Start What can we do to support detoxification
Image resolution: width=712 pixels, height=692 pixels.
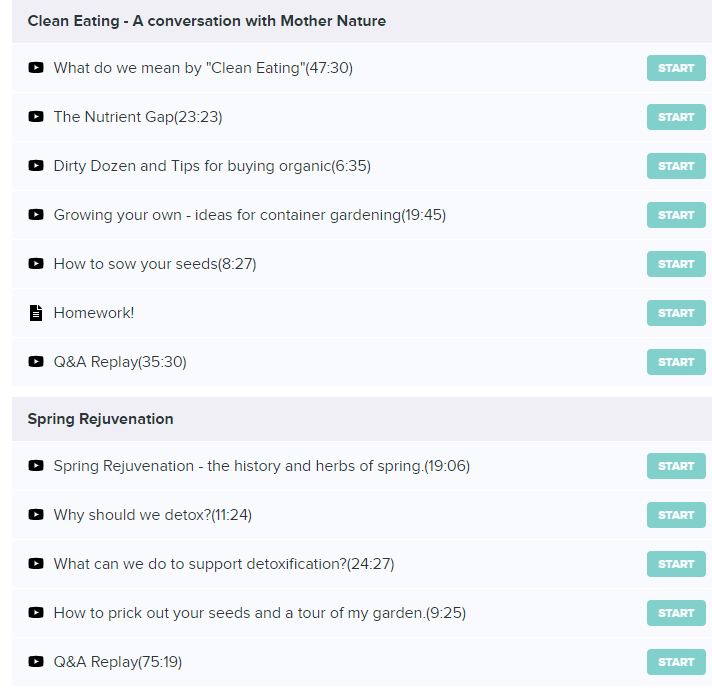tap(676, 564)
